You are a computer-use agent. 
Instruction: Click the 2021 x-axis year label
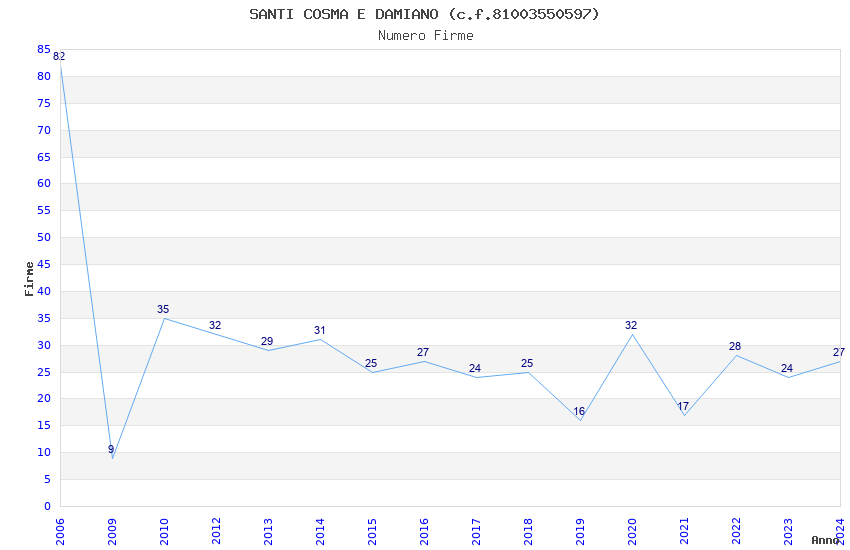coord(684,532)
